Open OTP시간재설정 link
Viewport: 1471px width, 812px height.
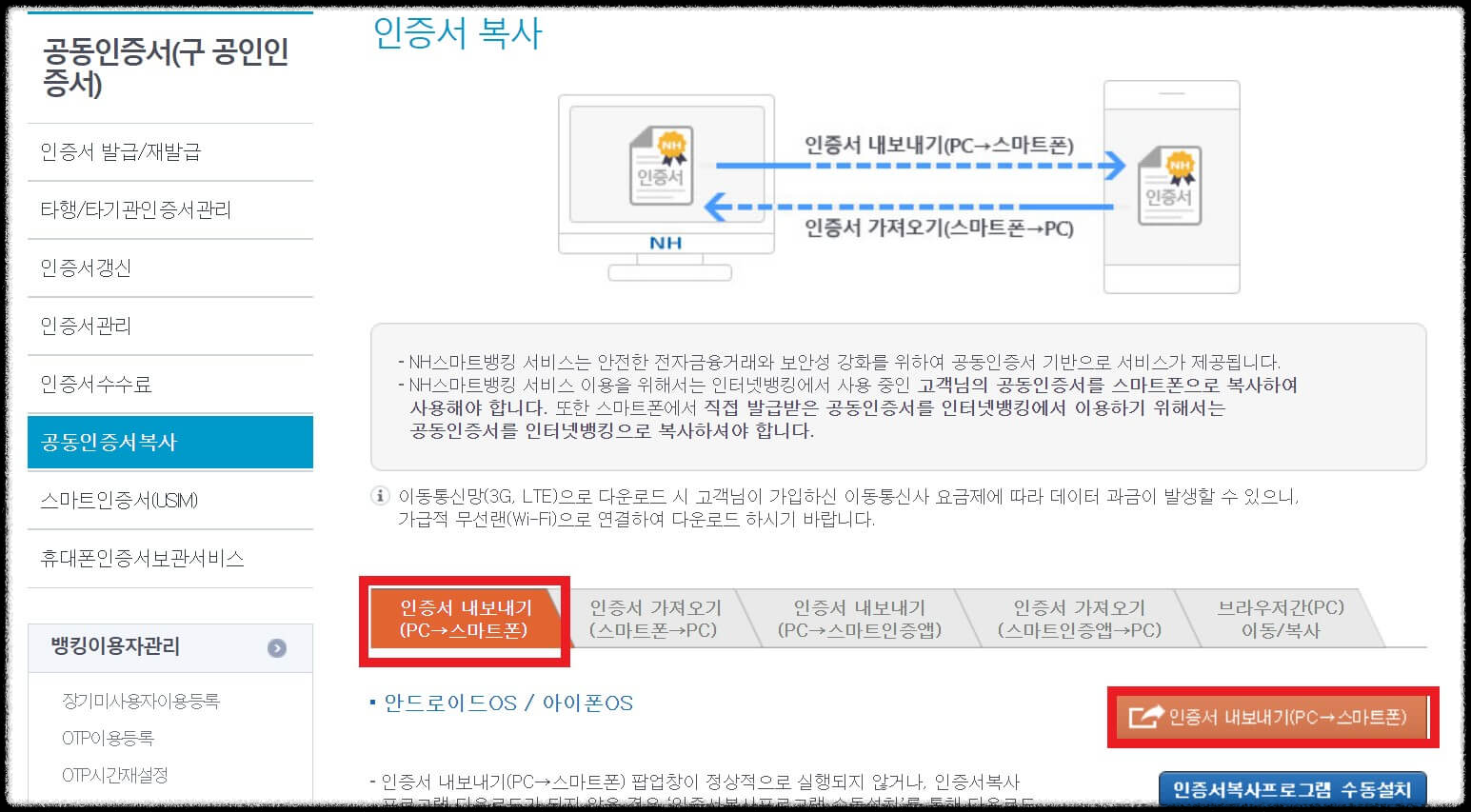[115, 775]
